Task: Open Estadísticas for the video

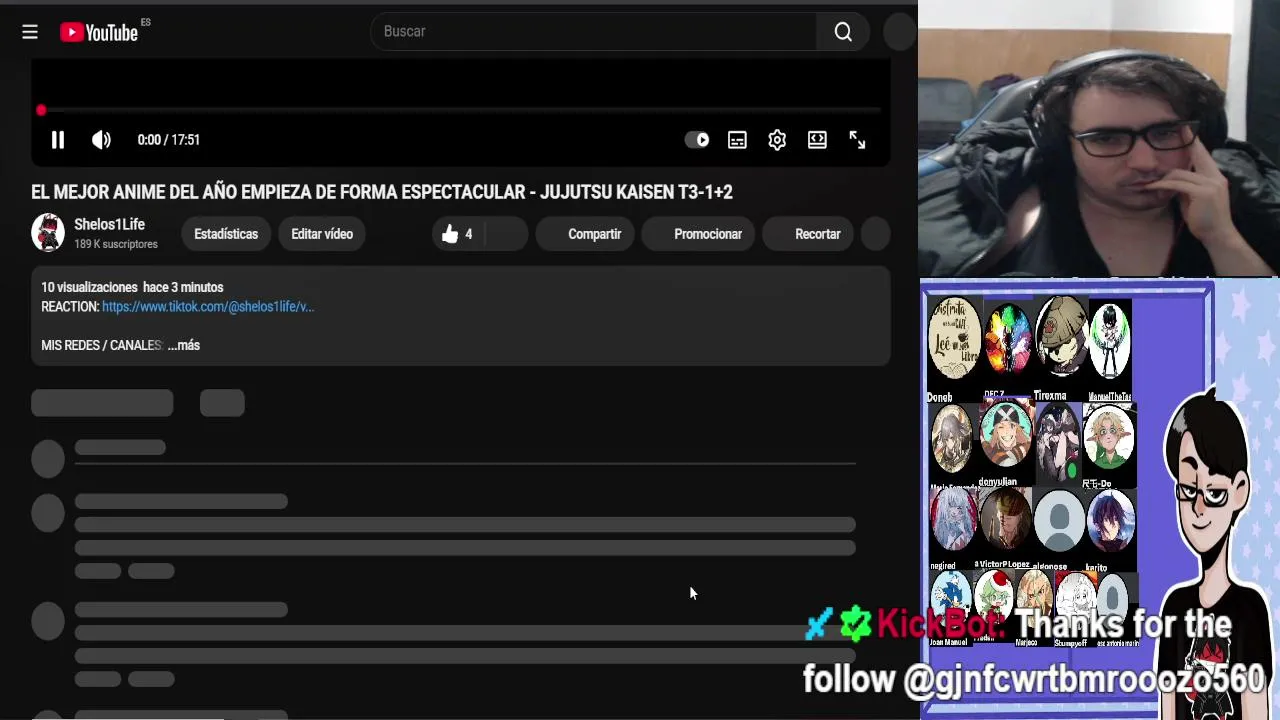Action: [x=226, y=234]
